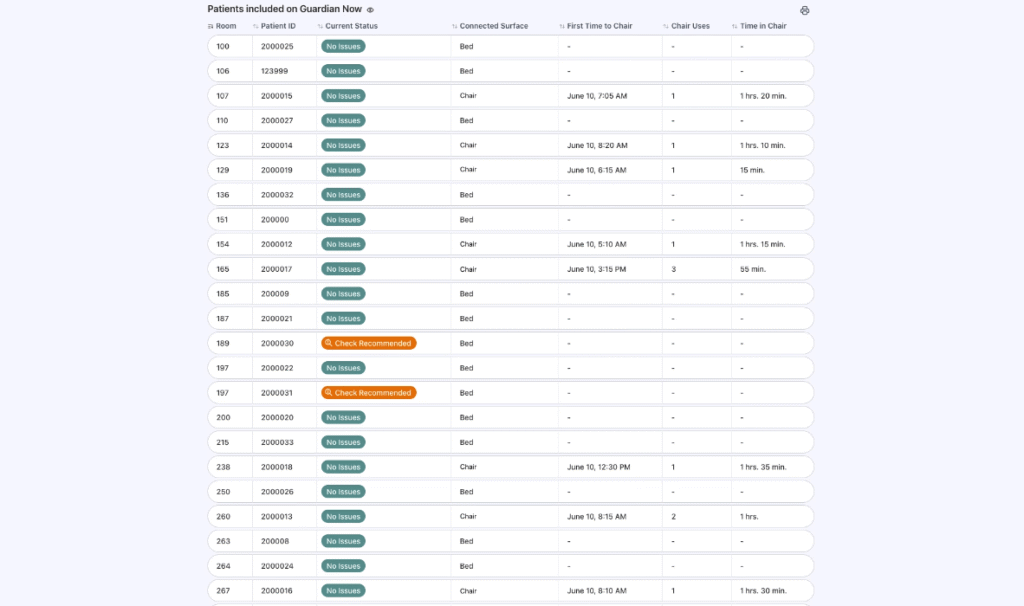Toggle the eye icon beside Guardian Now title
1024x606 pixels.
[370, 9]
